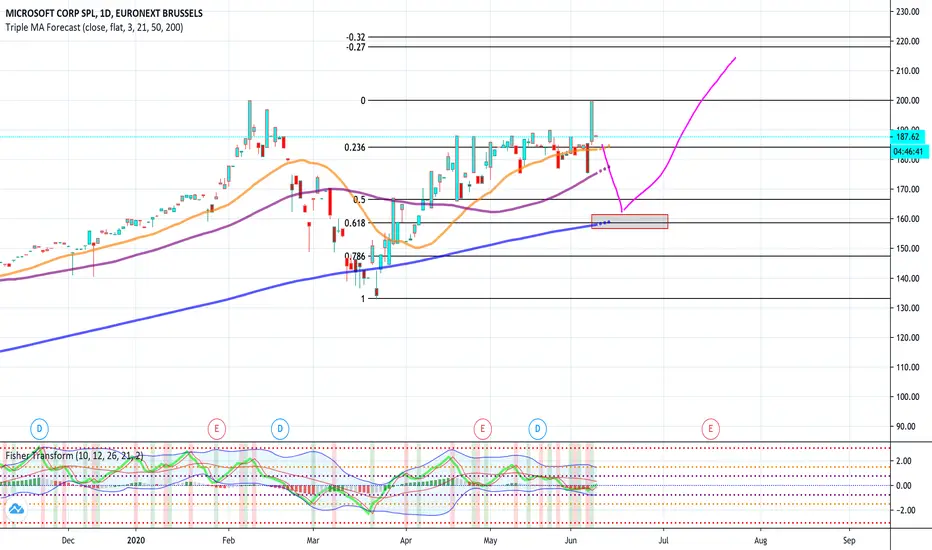This screenshot has width=932, height=550.
Task: Click -2.00 on the Fisher Transform axis
Action: (903, 510)
